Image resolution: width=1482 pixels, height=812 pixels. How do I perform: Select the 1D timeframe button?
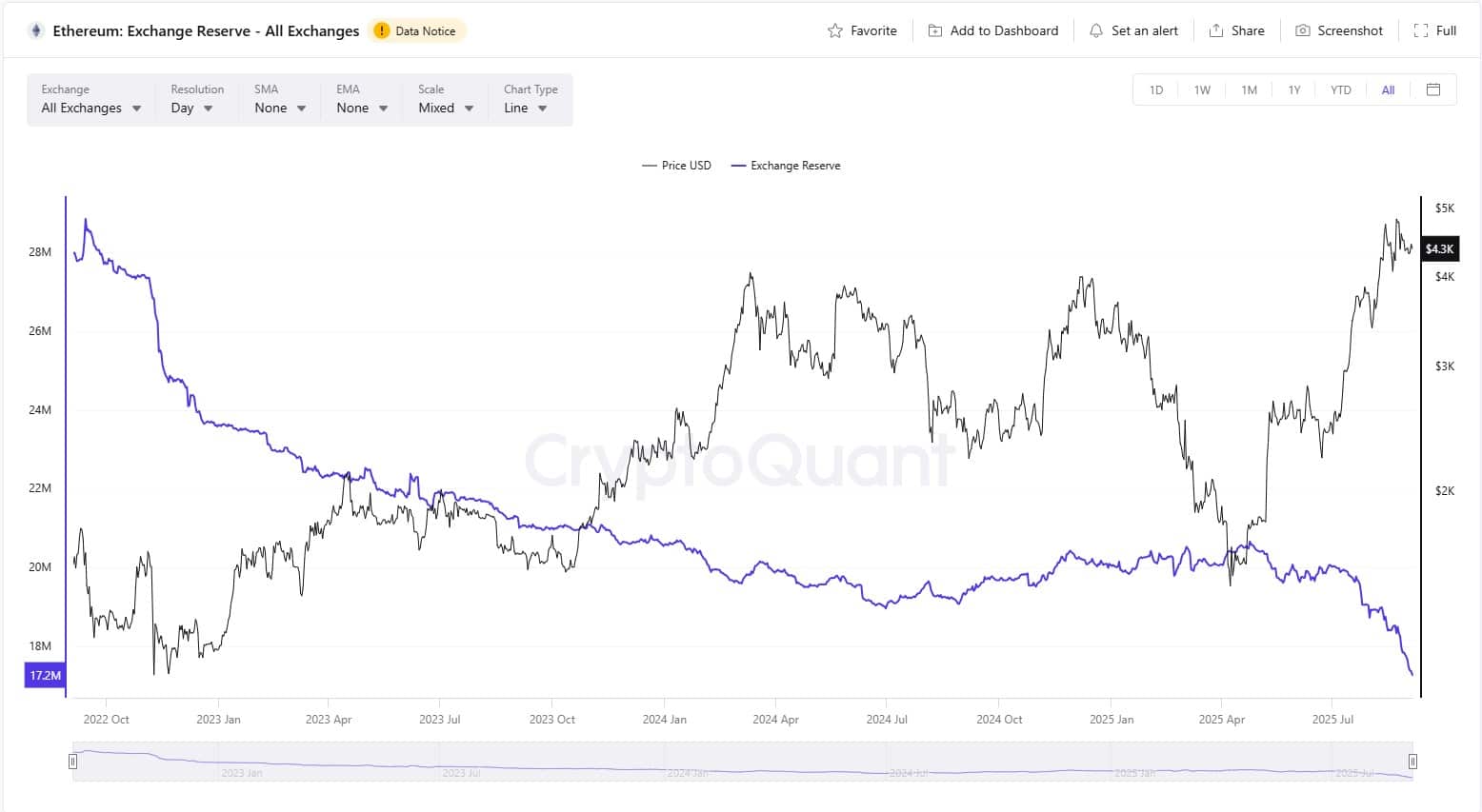[x=1155, y=89]
